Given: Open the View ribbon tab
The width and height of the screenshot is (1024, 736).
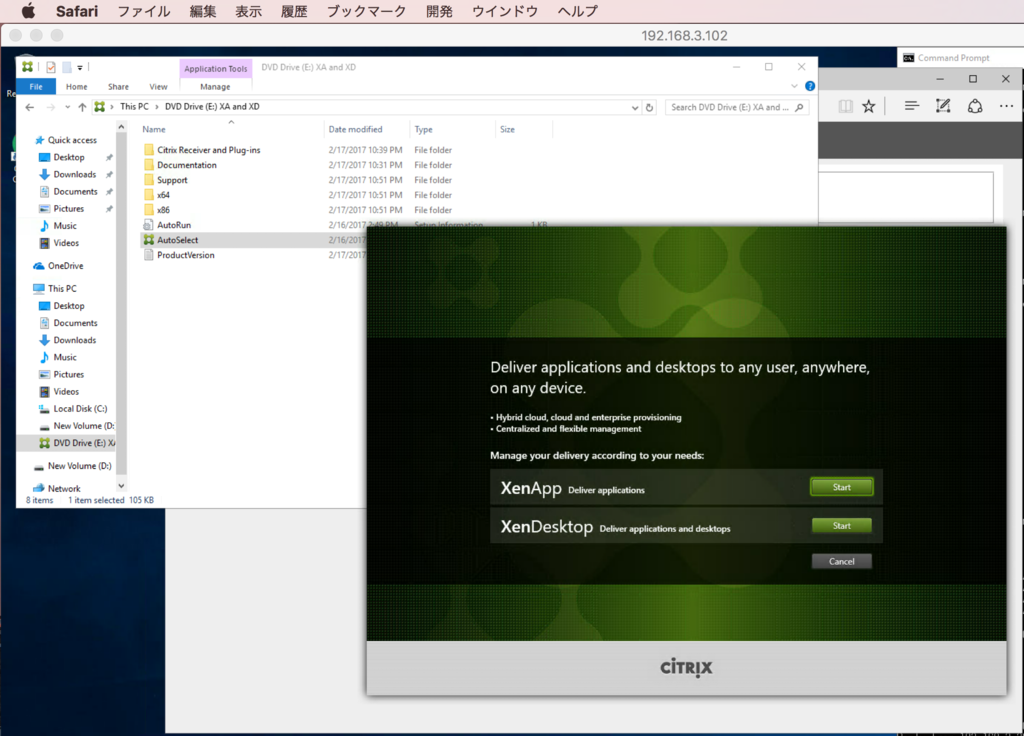Looking at the screenshot, I should [158, 86].
